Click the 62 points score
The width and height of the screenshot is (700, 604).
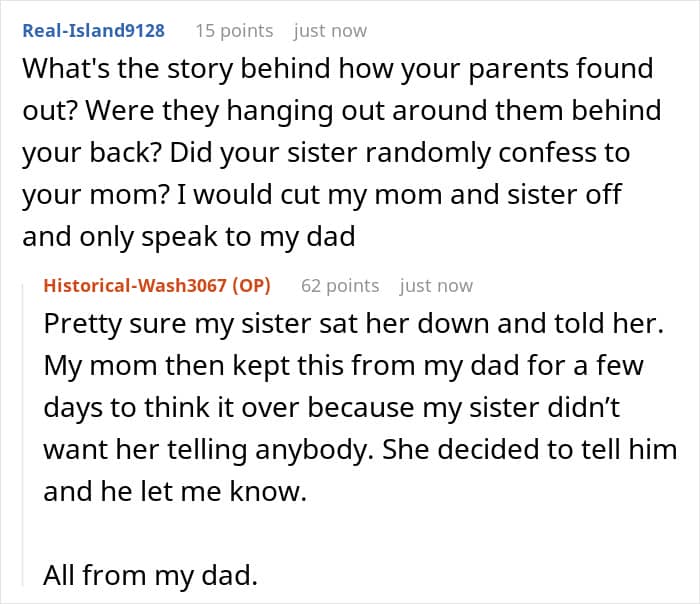pos(340,286)
